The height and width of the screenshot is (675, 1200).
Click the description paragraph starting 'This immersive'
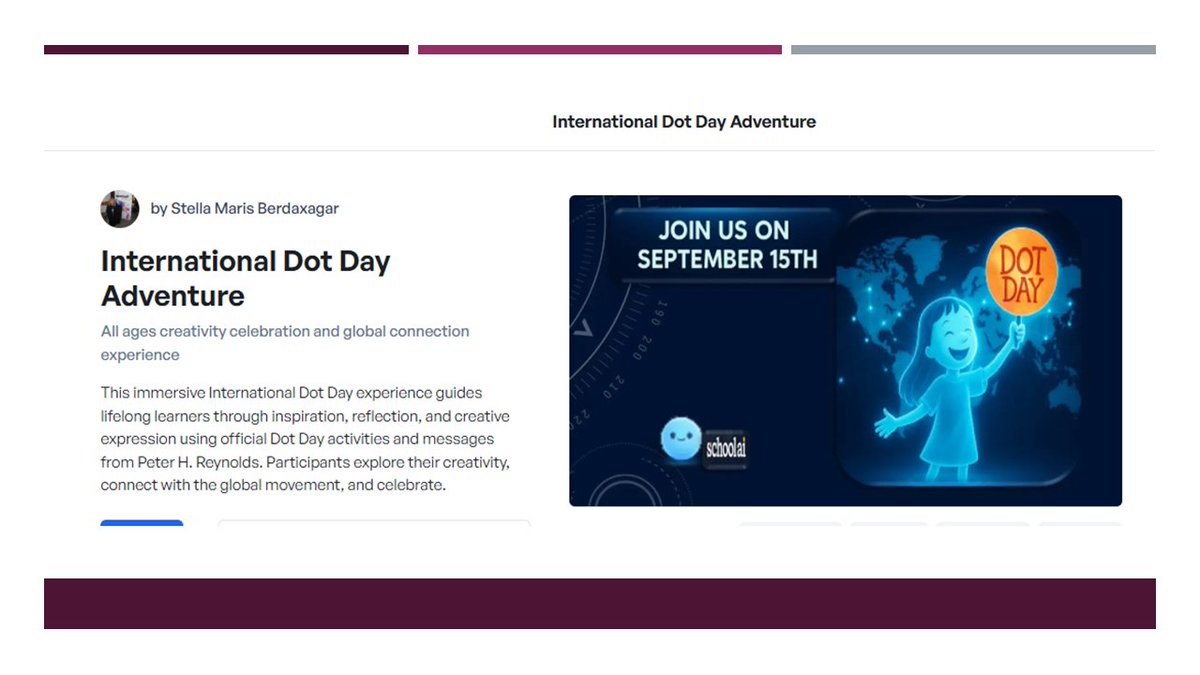(x=305, y=439)
